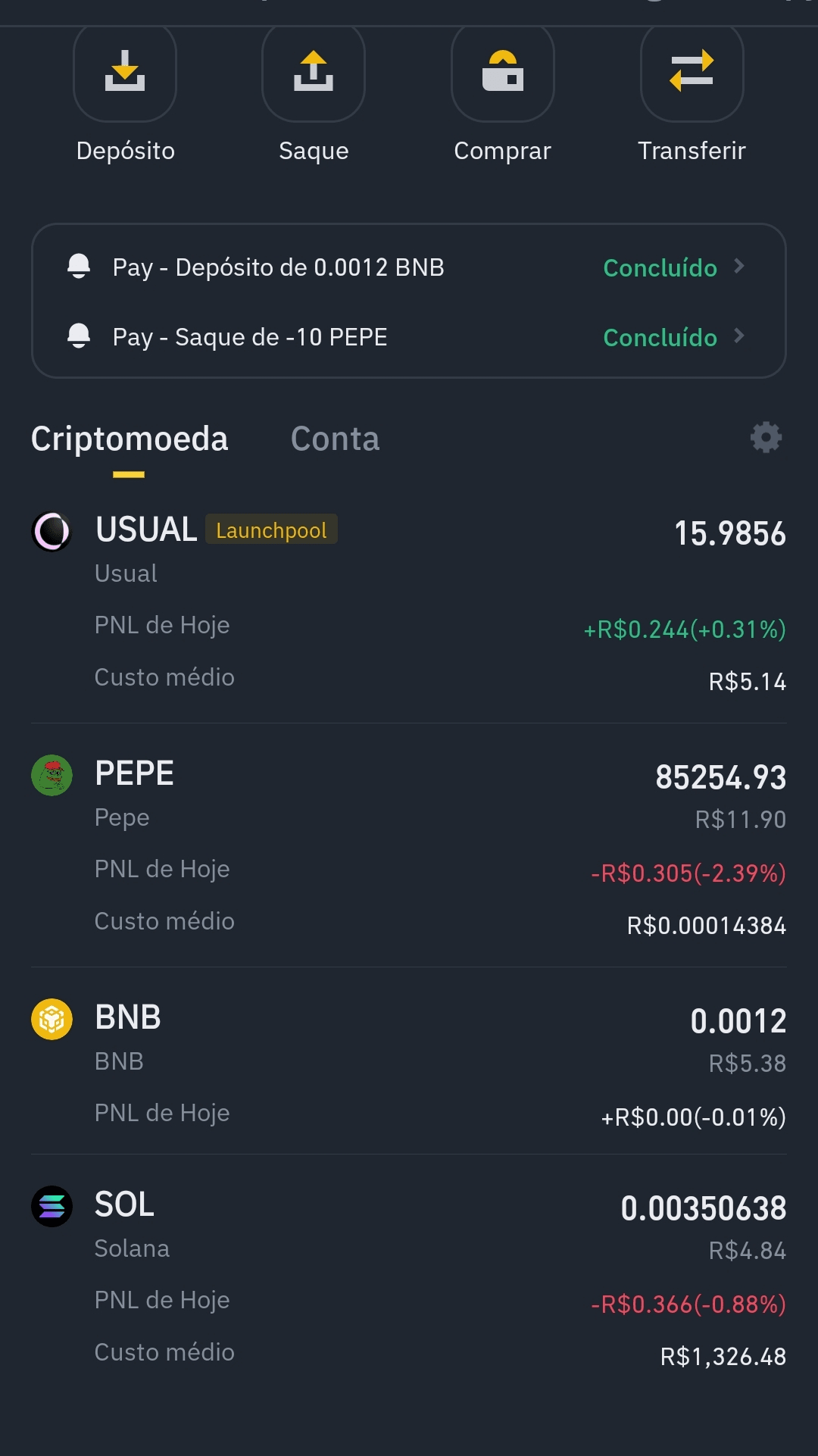Tap the Depósito download icon

click(x=125, y=71)
